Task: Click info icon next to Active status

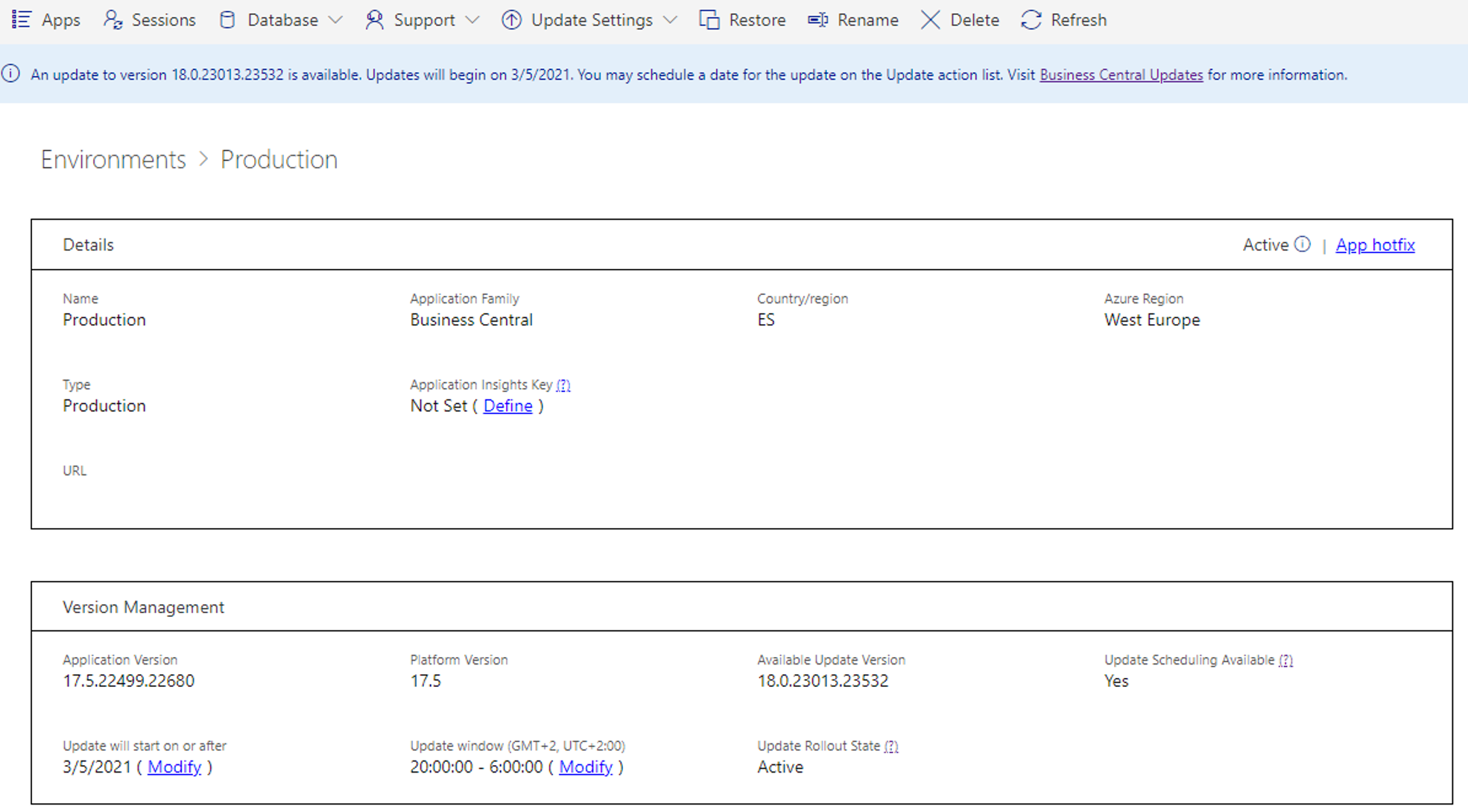Action: point(1302,244)
